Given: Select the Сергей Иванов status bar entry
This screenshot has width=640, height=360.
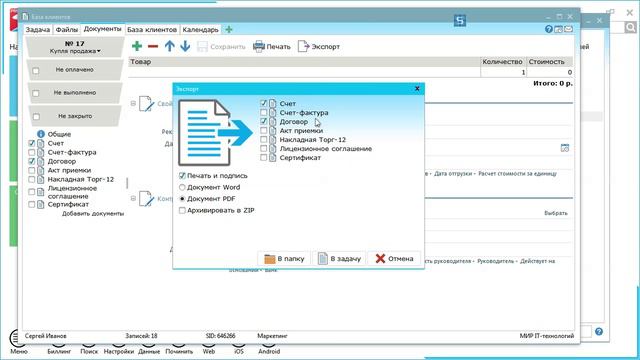Looking at the screenshot, I should [x=46, y=336].
